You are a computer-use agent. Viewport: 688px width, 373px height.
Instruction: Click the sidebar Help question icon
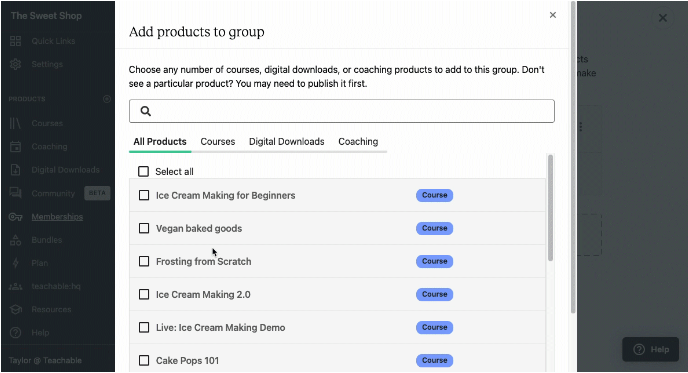click(x=15, y=333)
